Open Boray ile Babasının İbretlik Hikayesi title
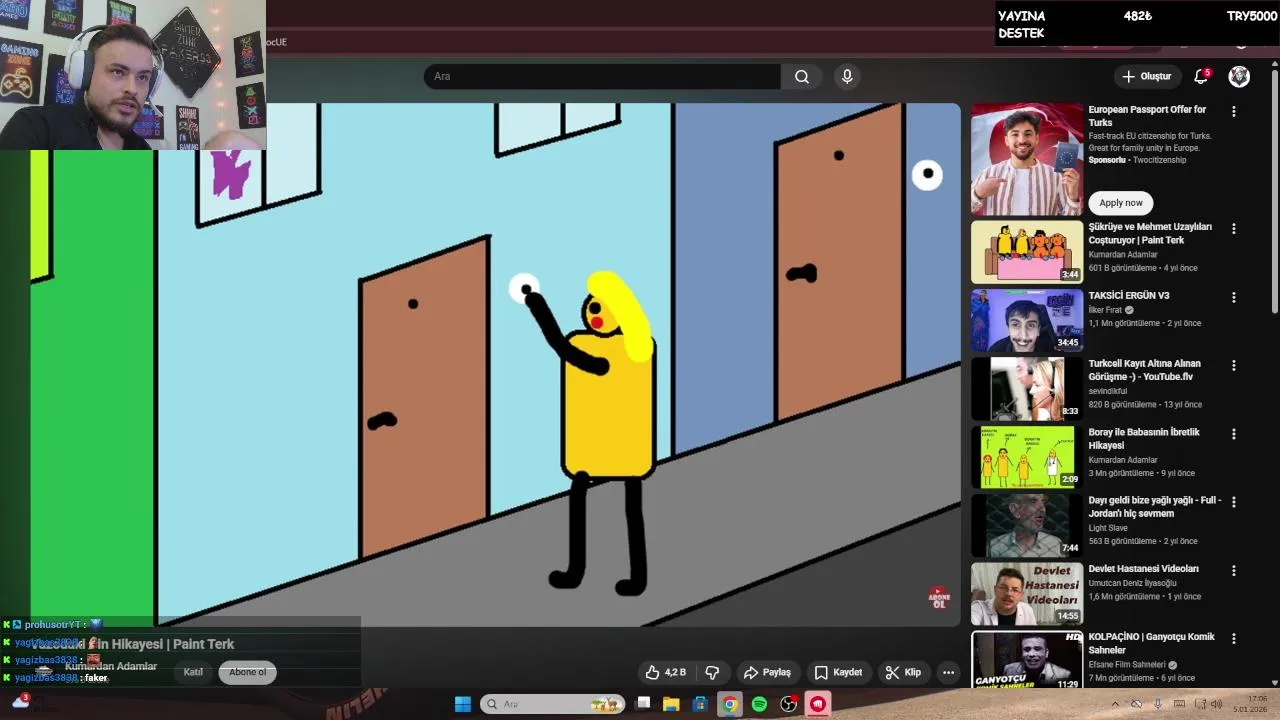 [1144, 438]
